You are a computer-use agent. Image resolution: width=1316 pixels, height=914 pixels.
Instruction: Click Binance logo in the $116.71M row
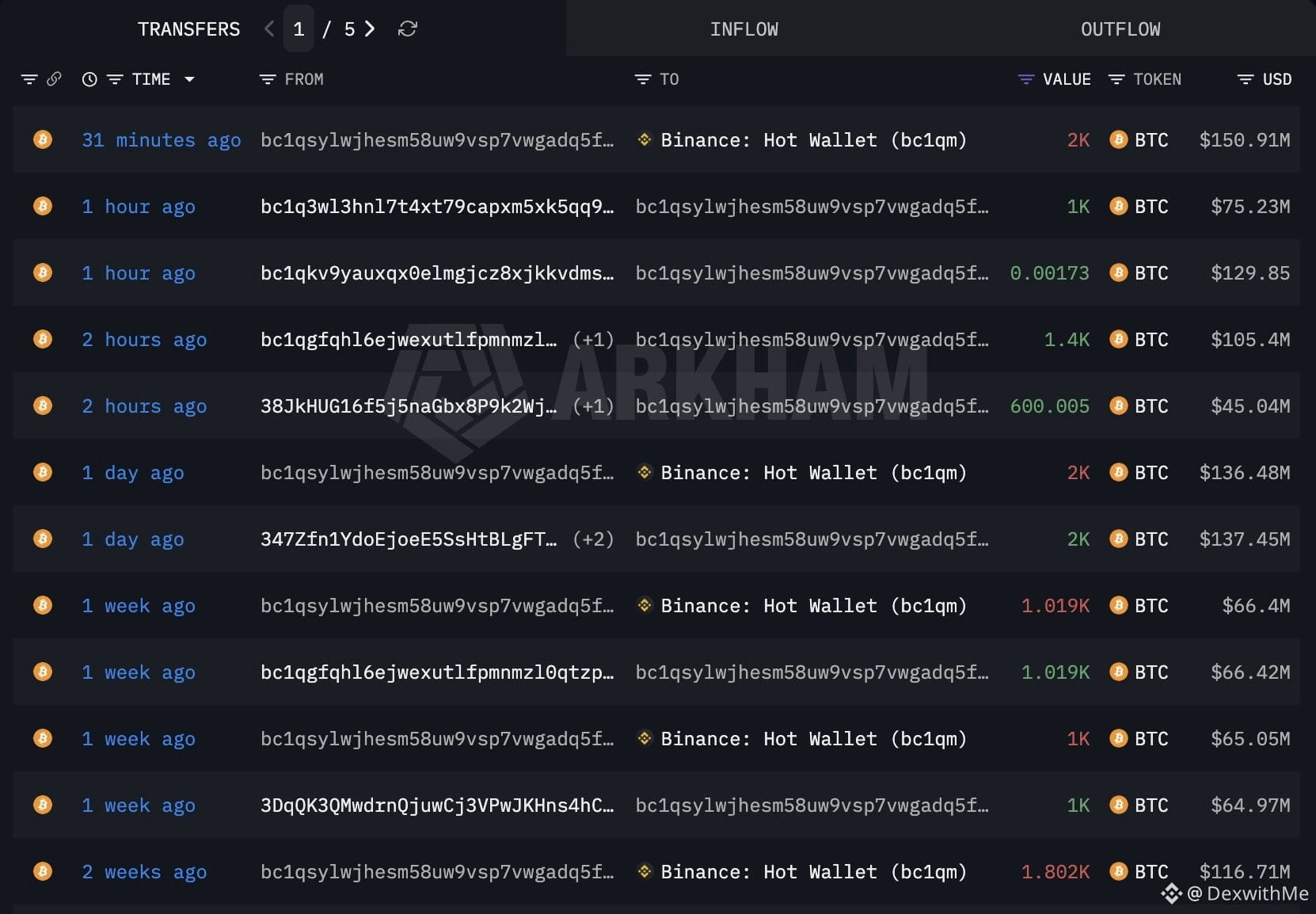point(645,872)
